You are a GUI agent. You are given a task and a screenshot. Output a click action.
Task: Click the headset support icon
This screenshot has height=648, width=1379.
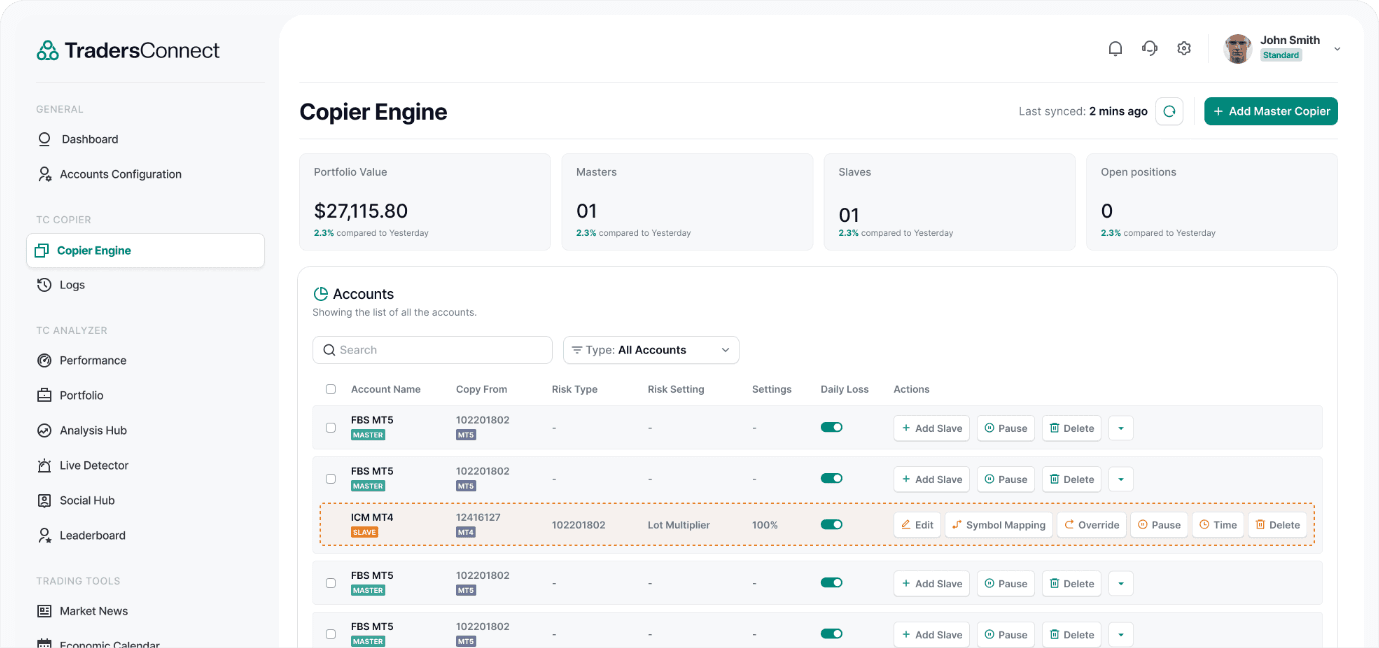pyautogui.click(x=1150, y=48)
